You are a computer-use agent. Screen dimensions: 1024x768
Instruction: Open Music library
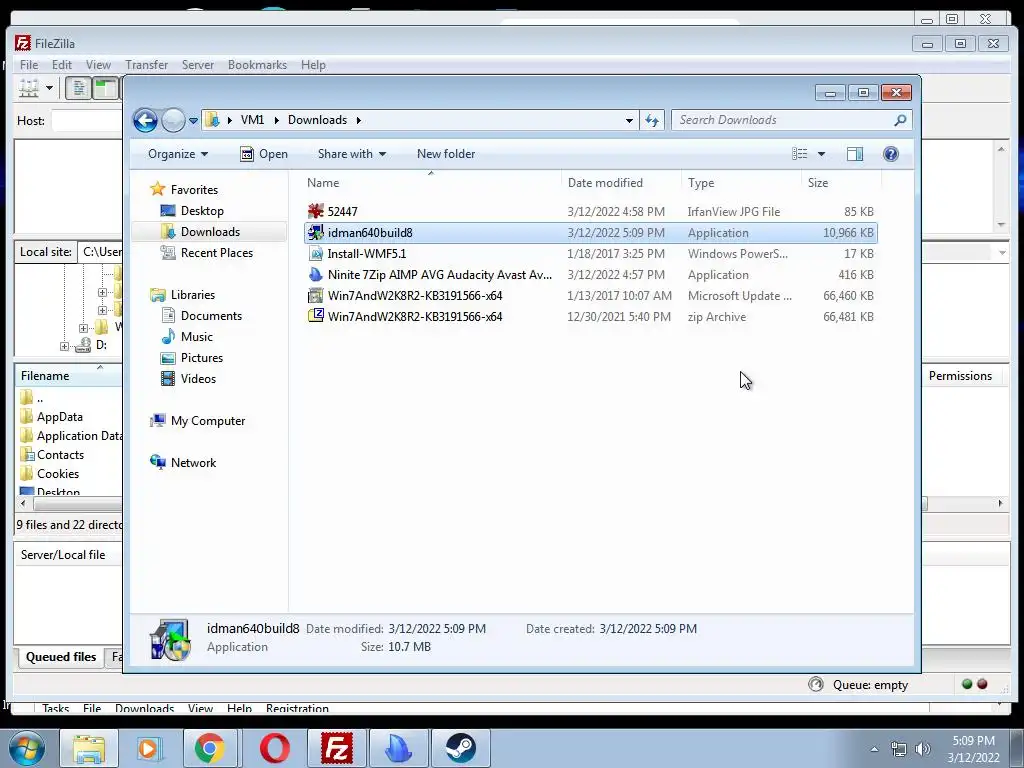pos(197,337)
